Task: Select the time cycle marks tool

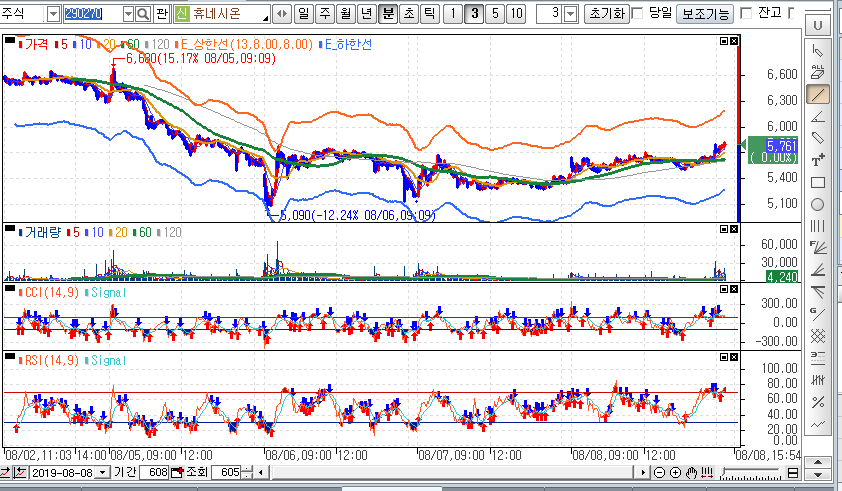Action: [x=817, y=380]
